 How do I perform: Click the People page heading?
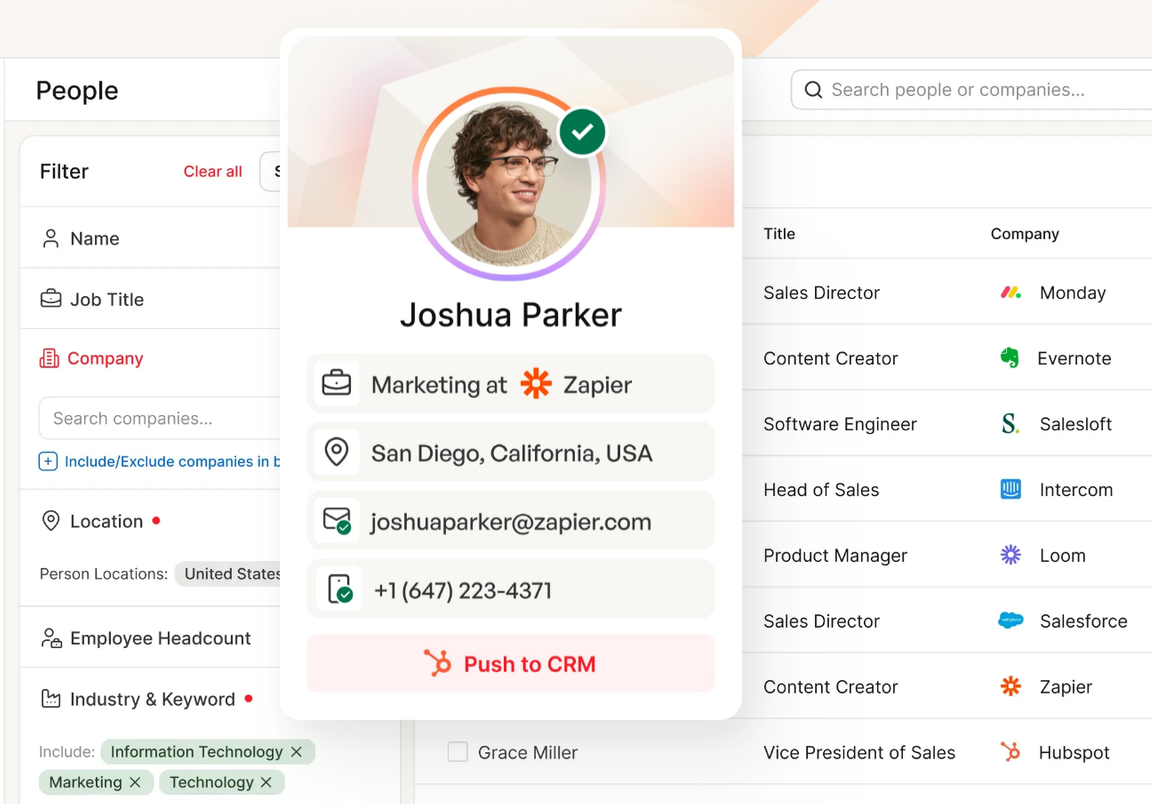coord(77,90)
